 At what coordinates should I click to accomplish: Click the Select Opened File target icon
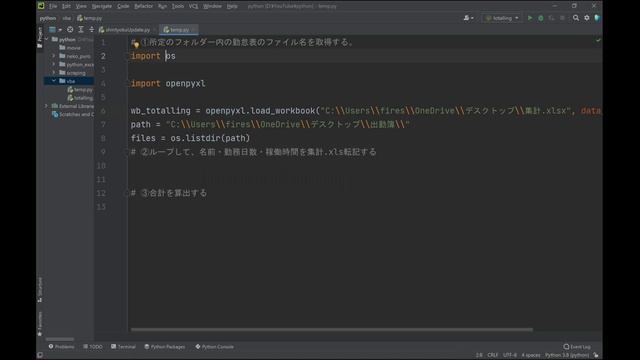coord(70,29)
